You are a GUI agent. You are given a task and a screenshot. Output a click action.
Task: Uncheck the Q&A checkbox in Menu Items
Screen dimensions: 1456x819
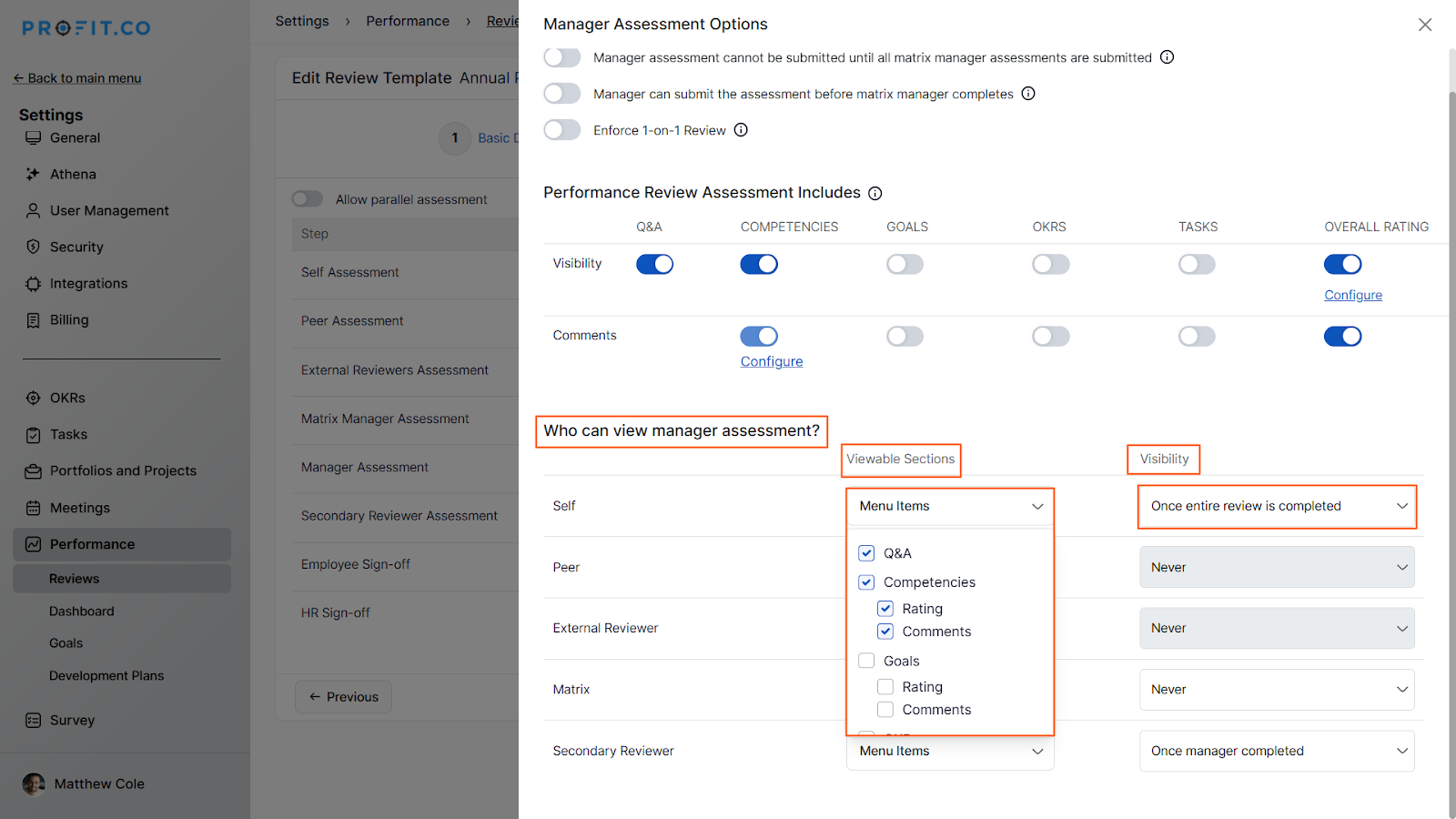coord(866,553)
